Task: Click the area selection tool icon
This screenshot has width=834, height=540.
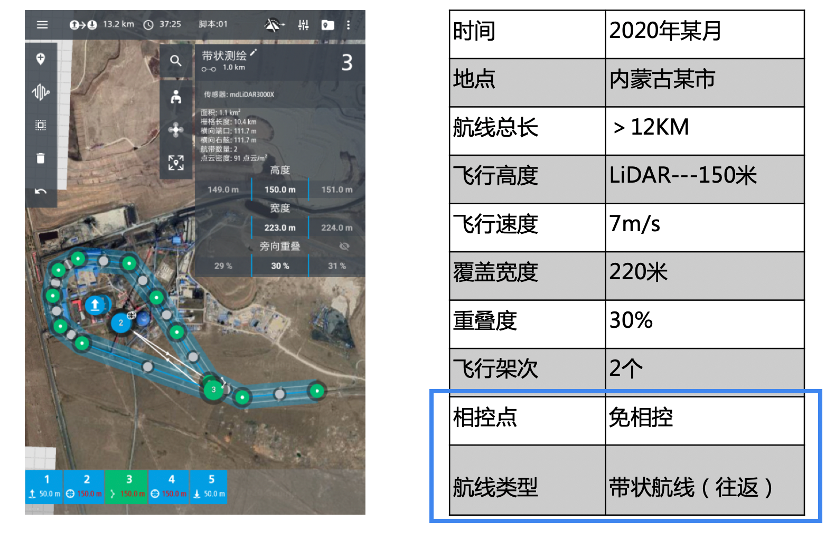Action: [41, 125]
